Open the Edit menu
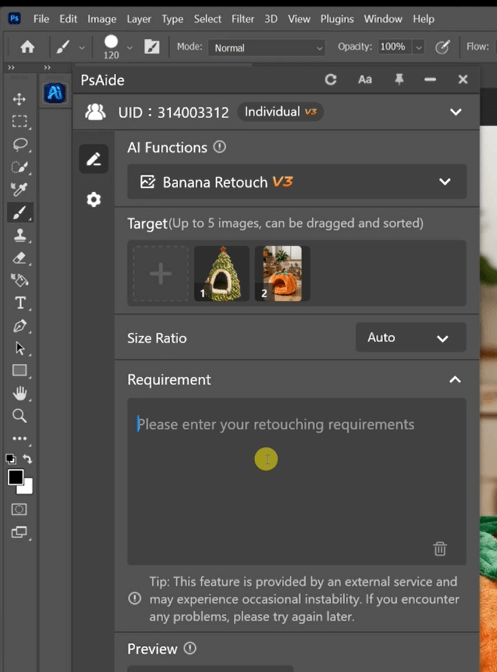 (x=68, y=19)
